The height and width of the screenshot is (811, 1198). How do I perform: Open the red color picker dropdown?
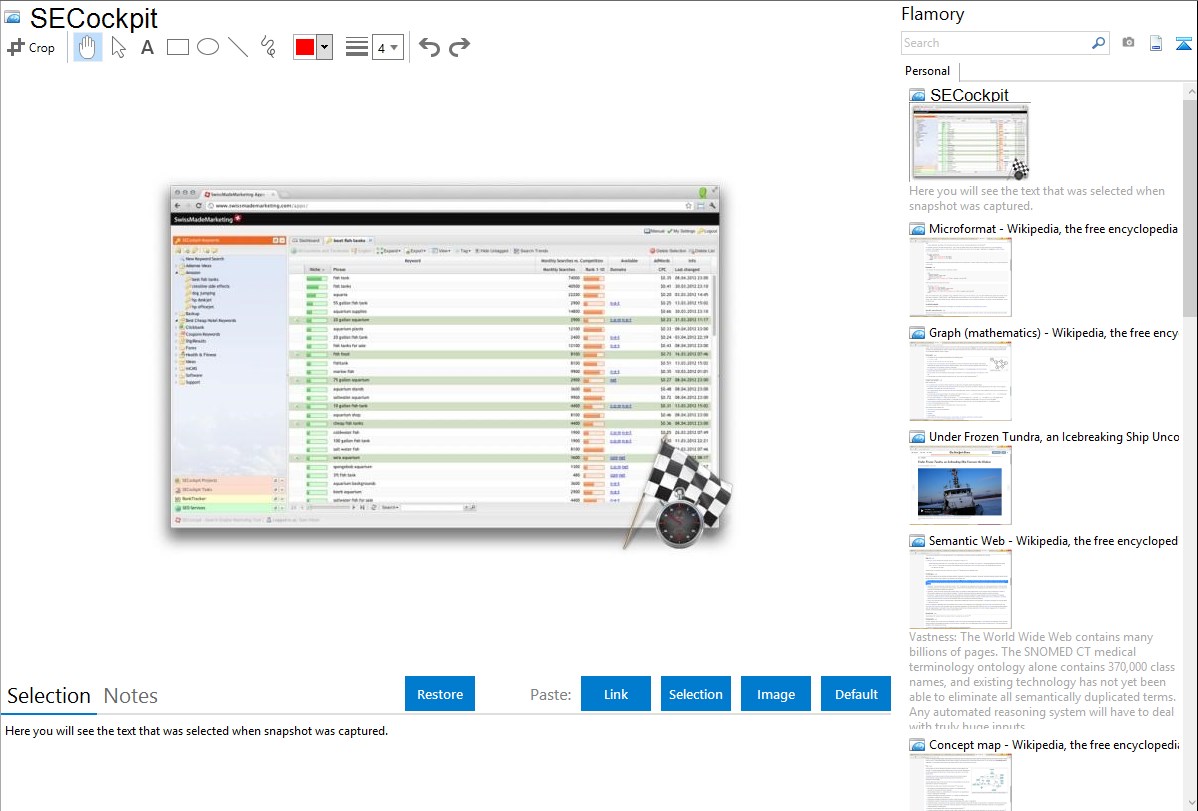(324, 47)
